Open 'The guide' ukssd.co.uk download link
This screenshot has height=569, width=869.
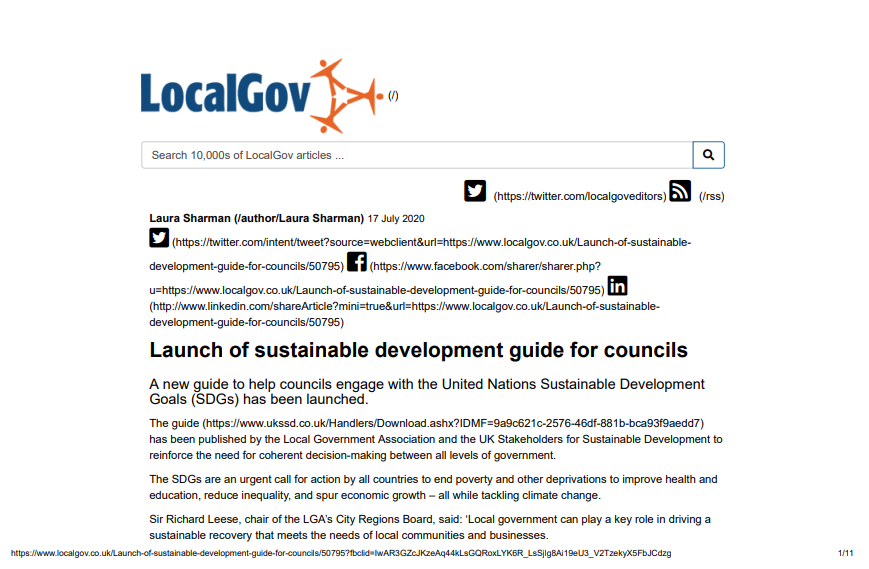tap(426, 423)
